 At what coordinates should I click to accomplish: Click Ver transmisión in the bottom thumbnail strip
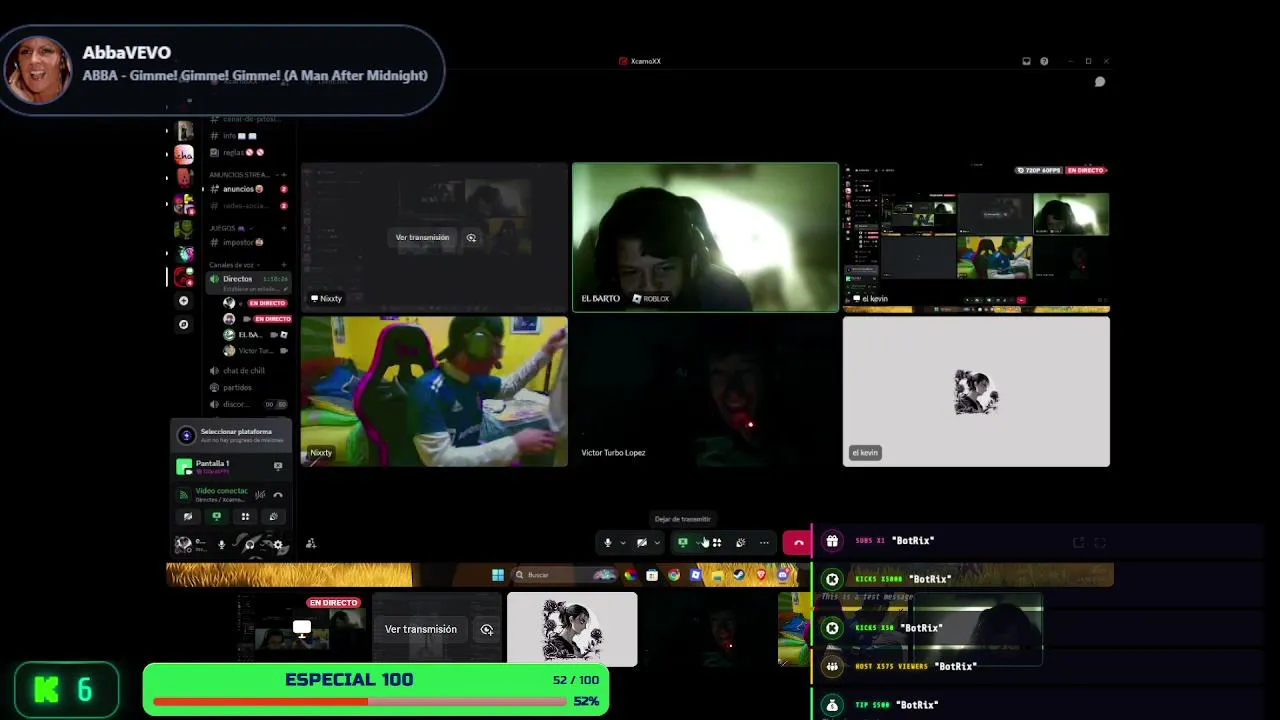421,630
